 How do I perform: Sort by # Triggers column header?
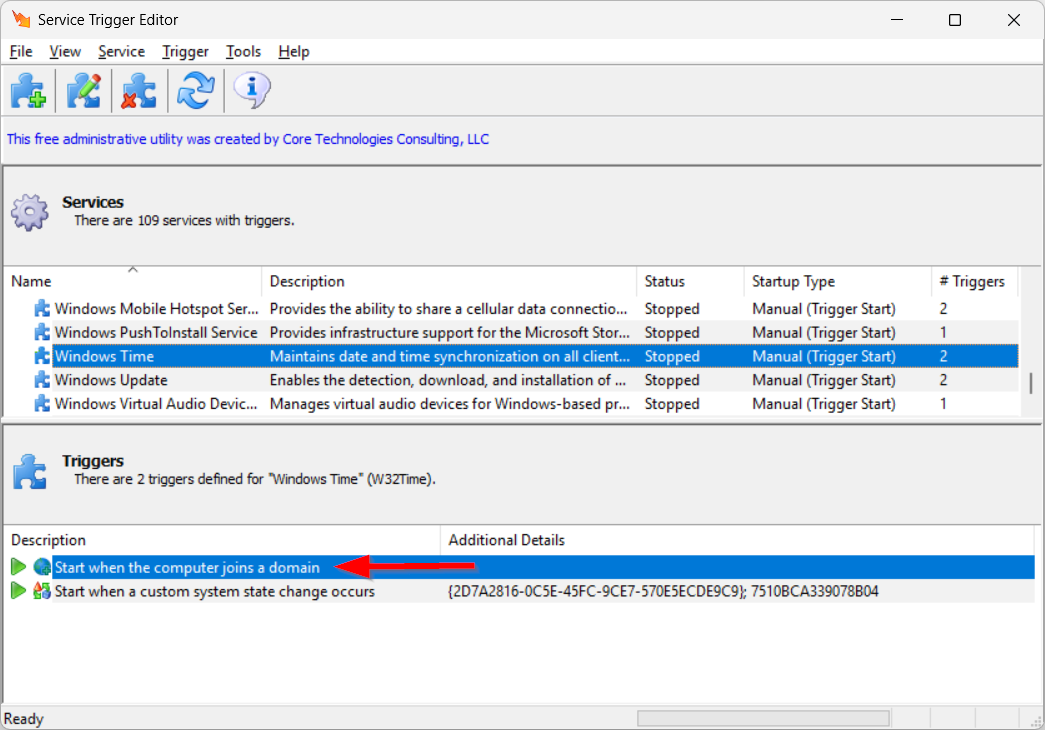click(975, 281)
